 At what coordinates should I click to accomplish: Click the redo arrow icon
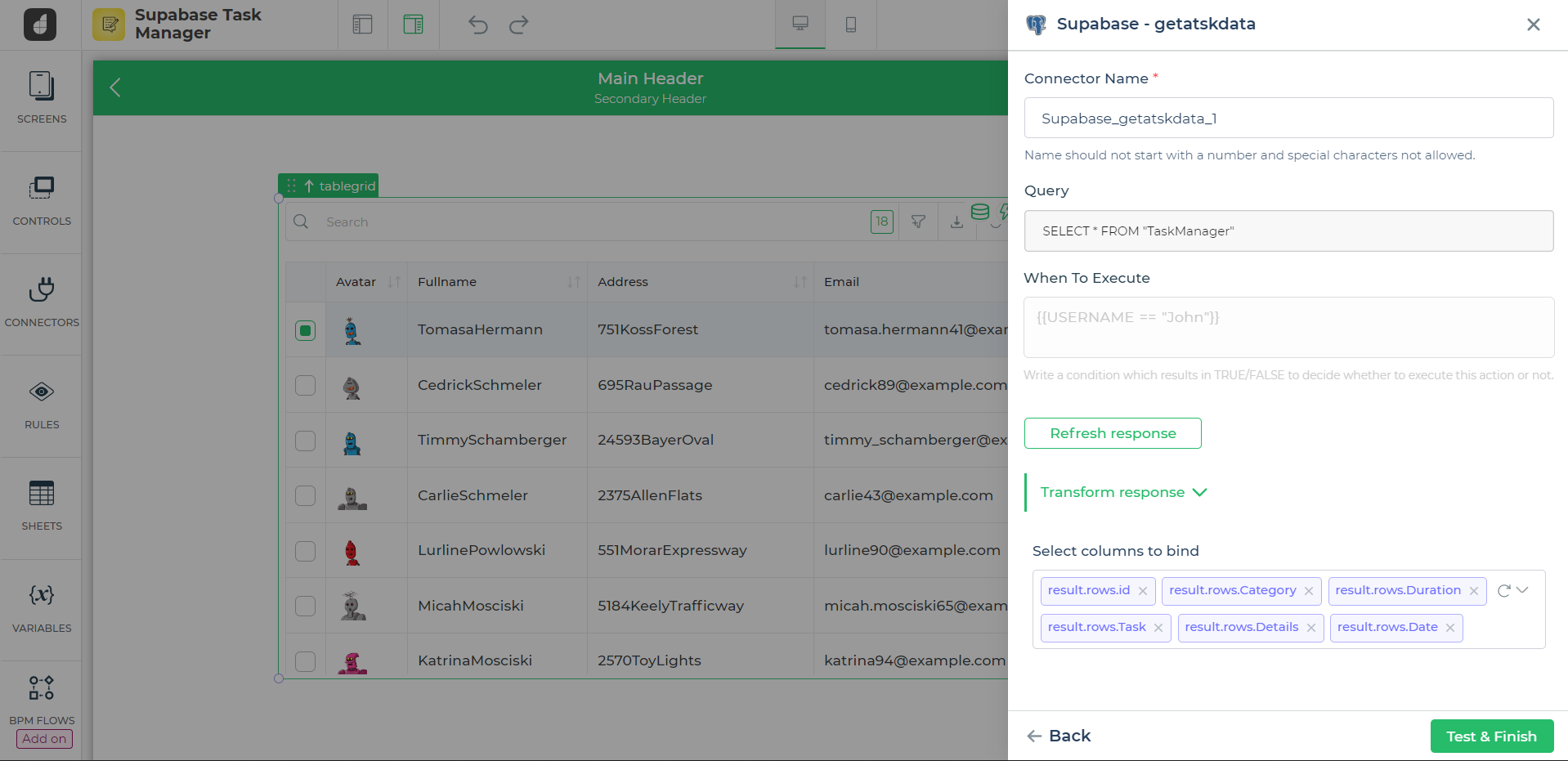(518, 25)
